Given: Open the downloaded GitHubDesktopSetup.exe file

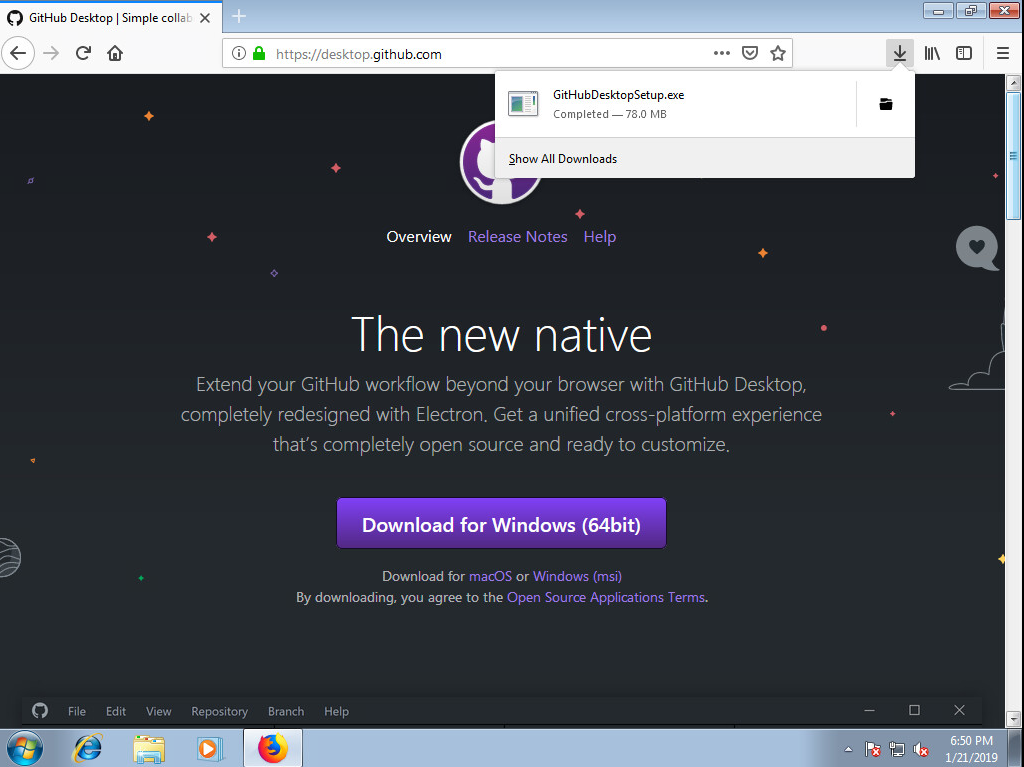Looking at the screenshot, I should click(x=675, y=105).
